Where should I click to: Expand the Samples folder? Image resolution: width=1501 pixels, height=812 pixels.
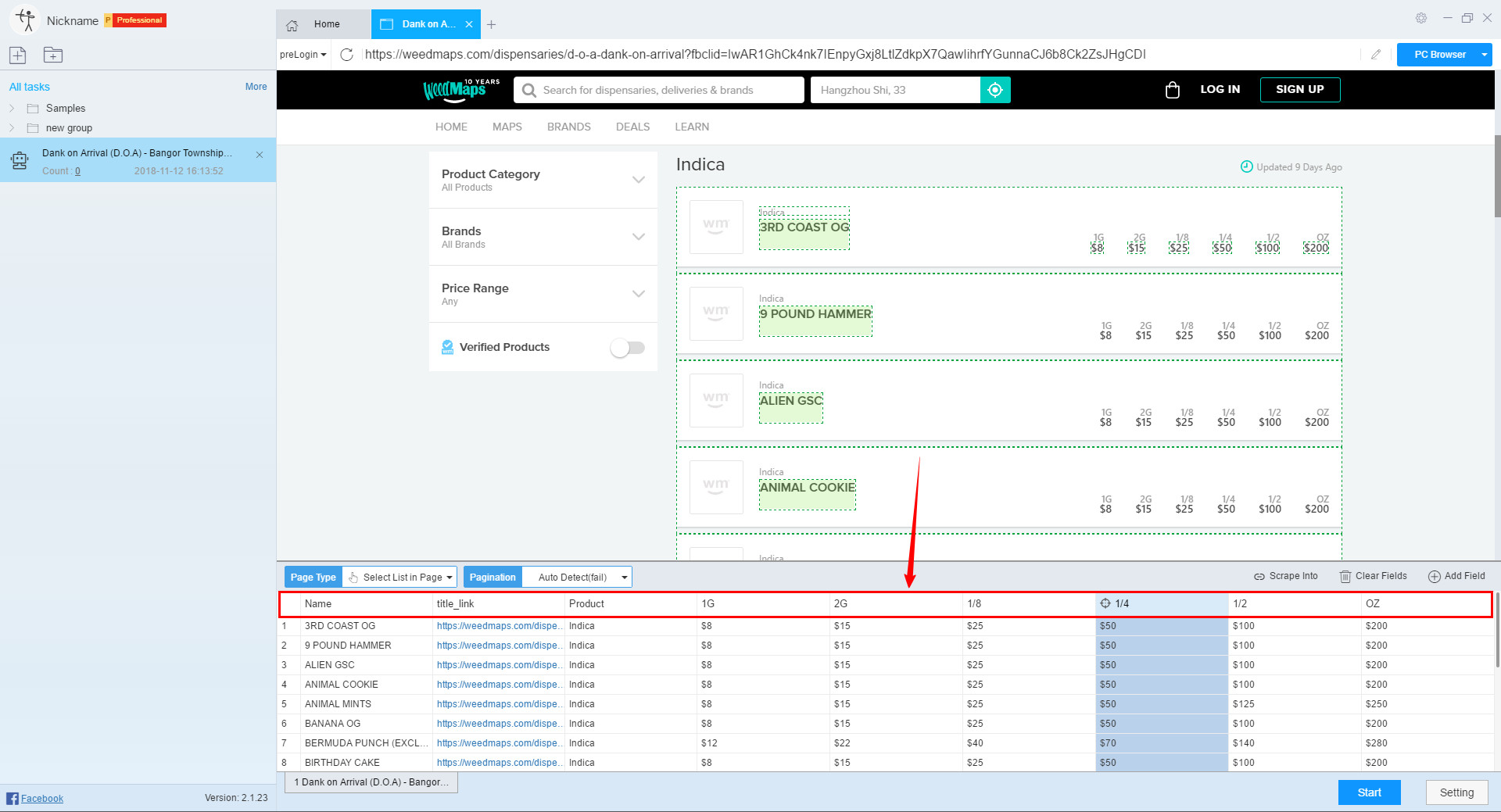tap(12, 109)
